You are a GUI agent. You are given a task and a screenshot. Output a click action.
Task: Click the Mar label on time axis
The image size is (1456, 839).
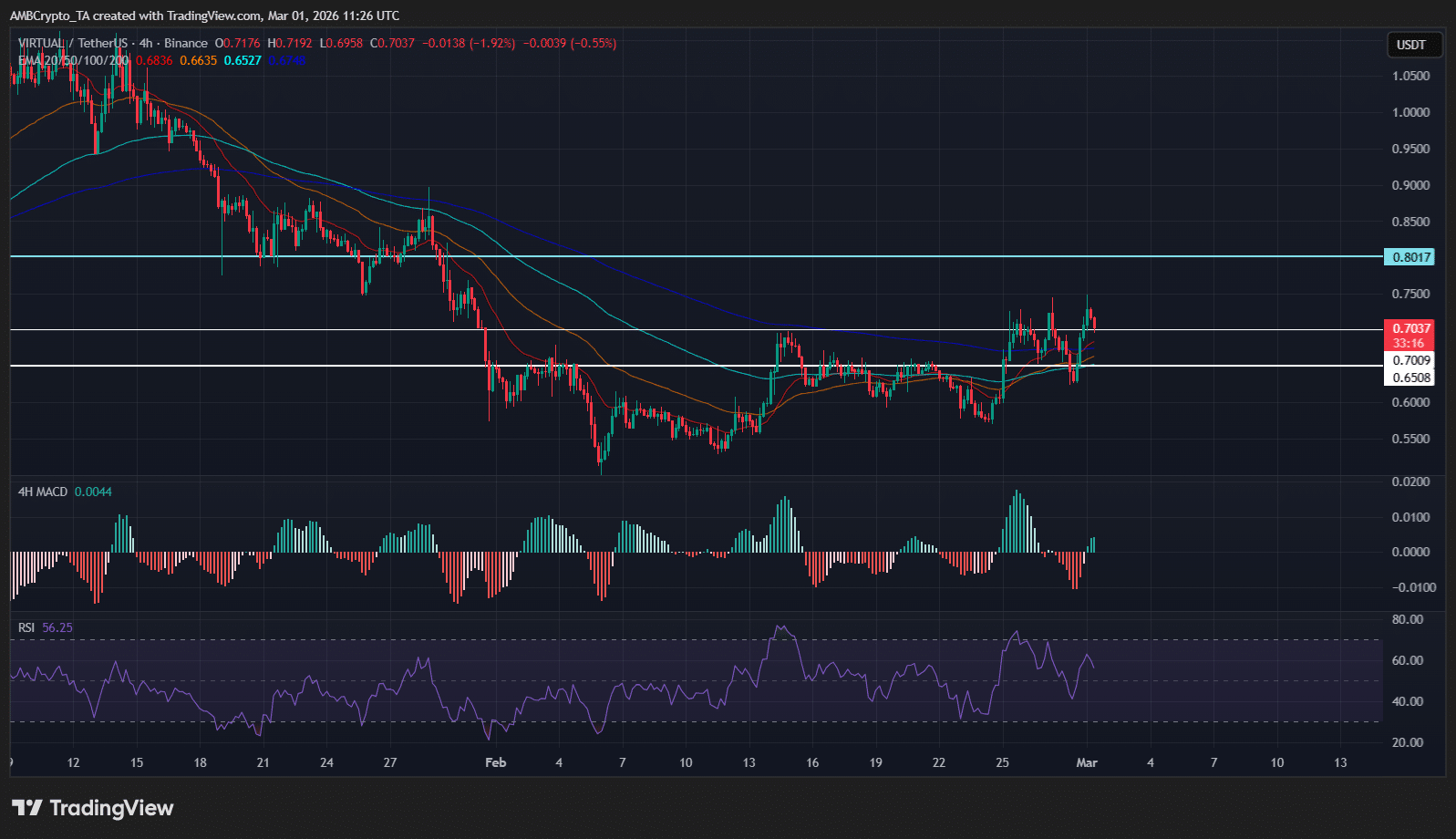coord(1086,762)
